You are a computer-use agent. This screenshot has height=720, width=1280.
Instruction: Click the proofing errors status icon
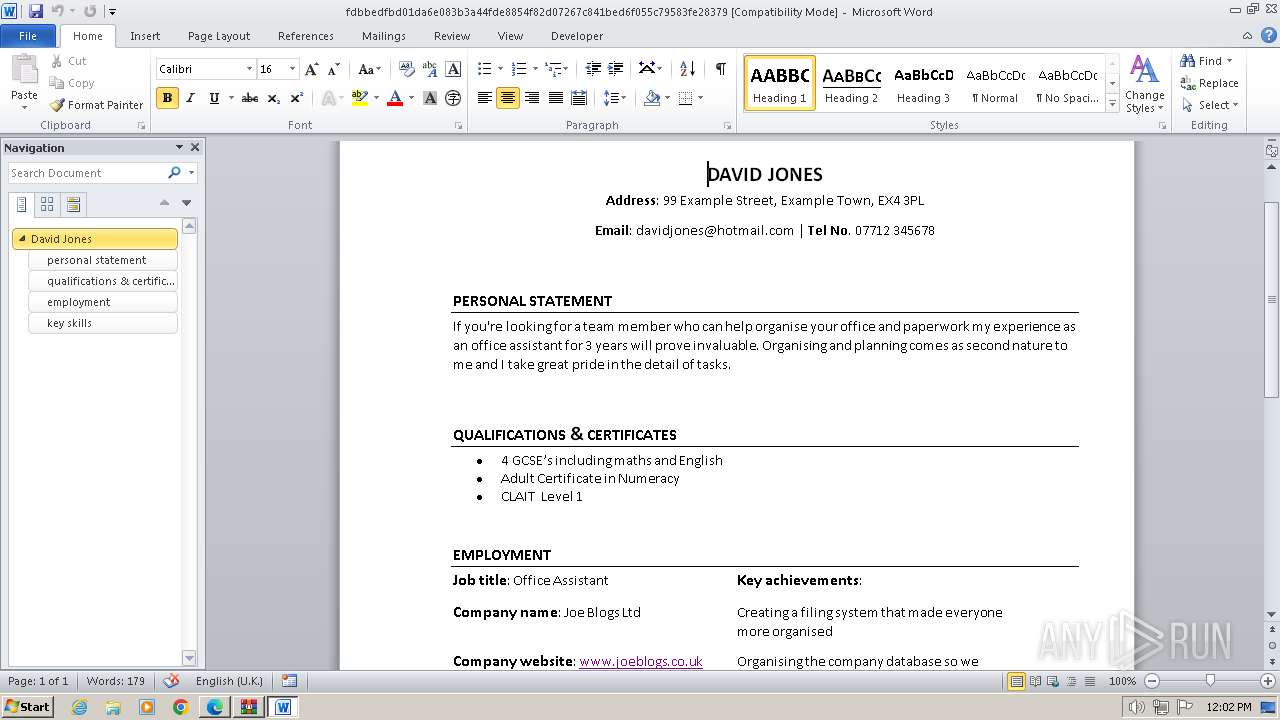[x=171, y=681]
